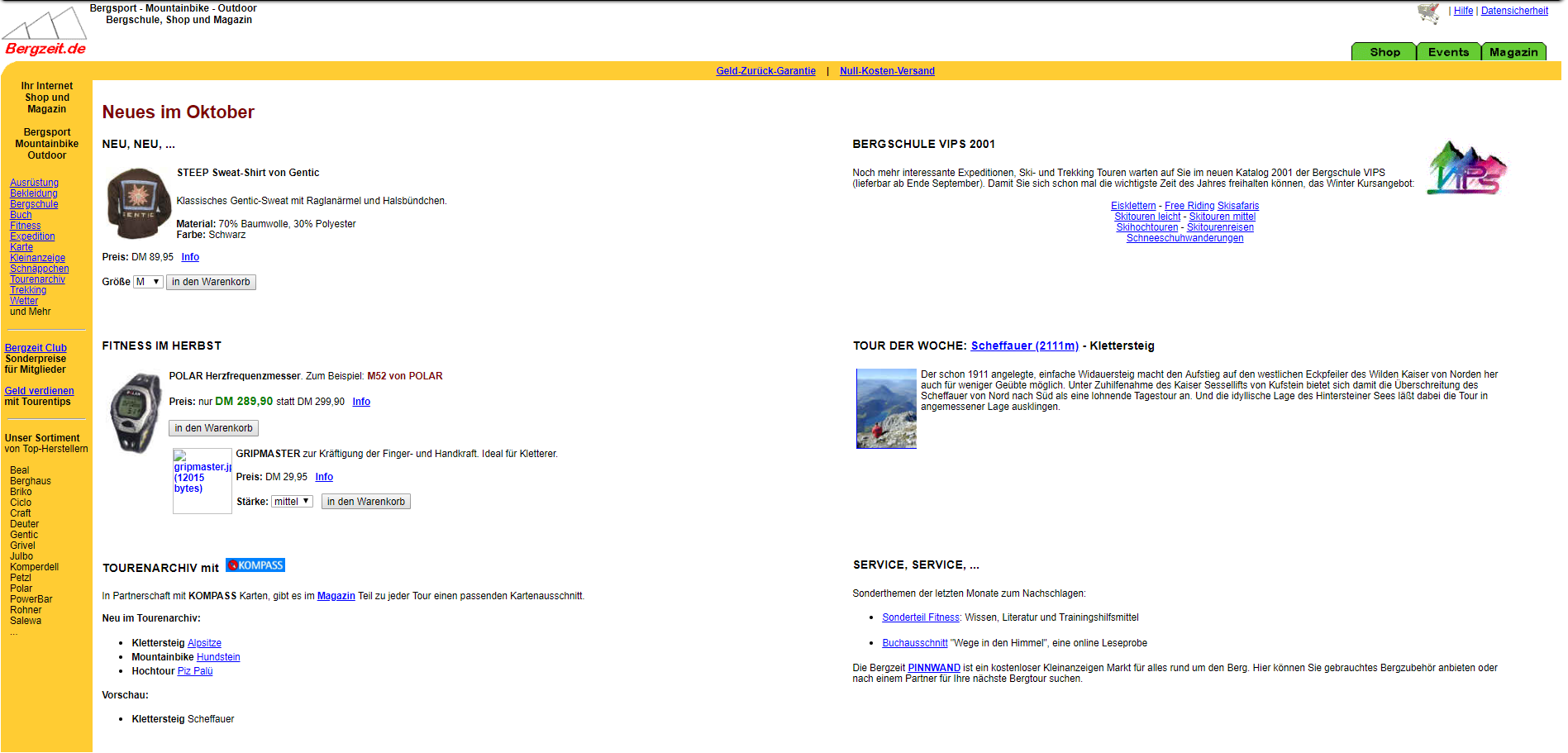Go to Ausrüstung in the sidebar
This screenshot has width=1568, height=753.
(34, 183)
